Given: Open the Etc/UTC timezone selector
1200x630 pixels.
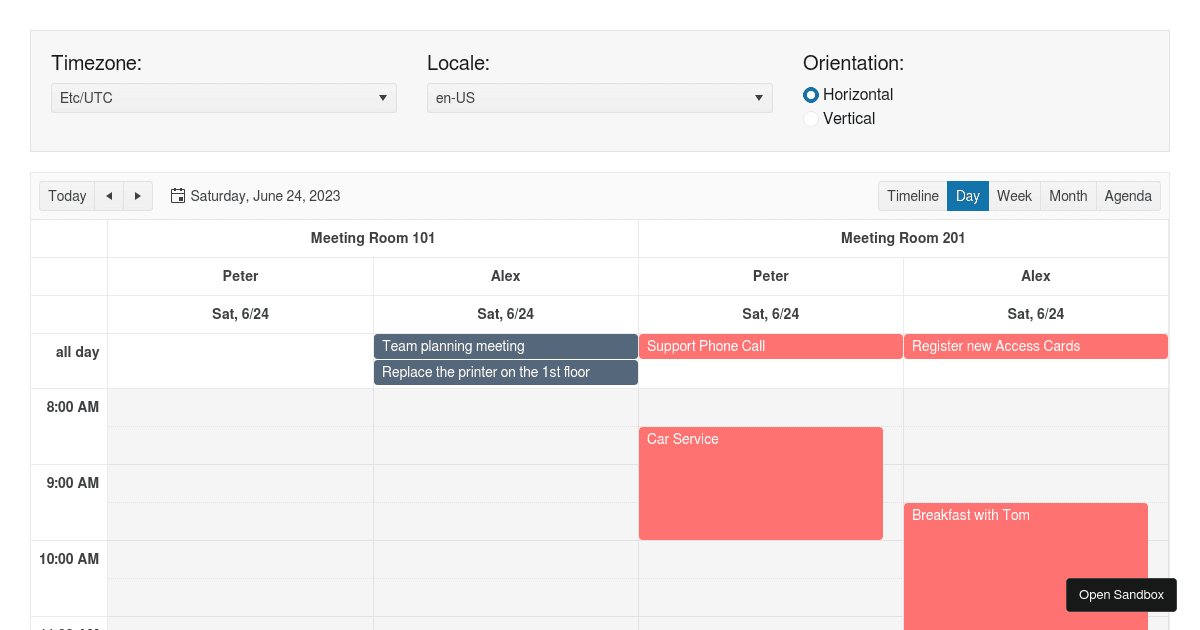Looking at the screenshot, I should [223, 98].
